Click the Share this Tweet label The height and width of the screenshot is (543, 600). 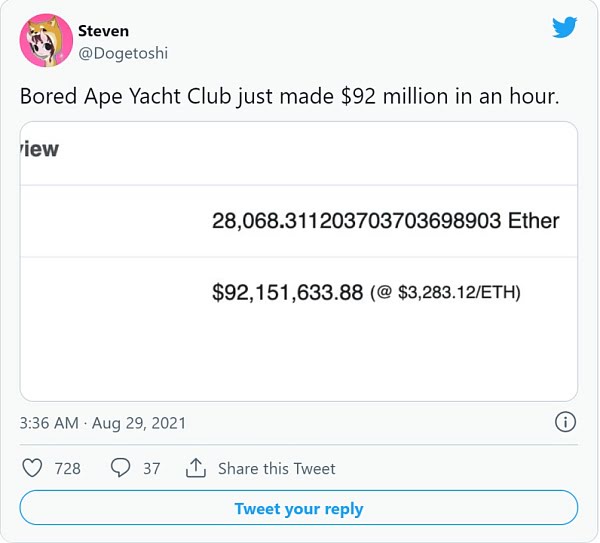pos(276,468)
